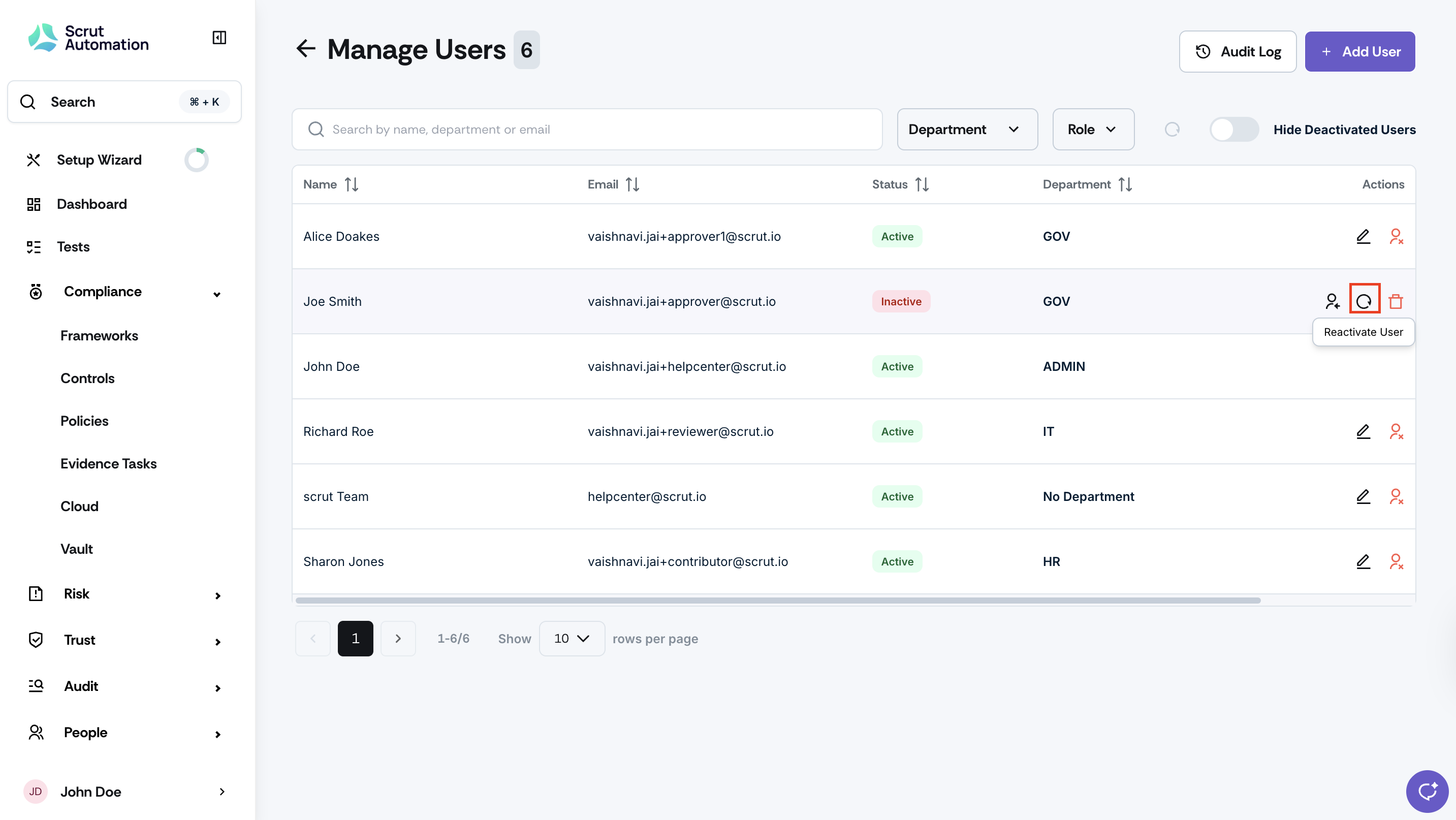Click the name Sharon Jones
The height and width of the screenshot is (820, 1456).
pyautogui.click(x=343, y=561)
